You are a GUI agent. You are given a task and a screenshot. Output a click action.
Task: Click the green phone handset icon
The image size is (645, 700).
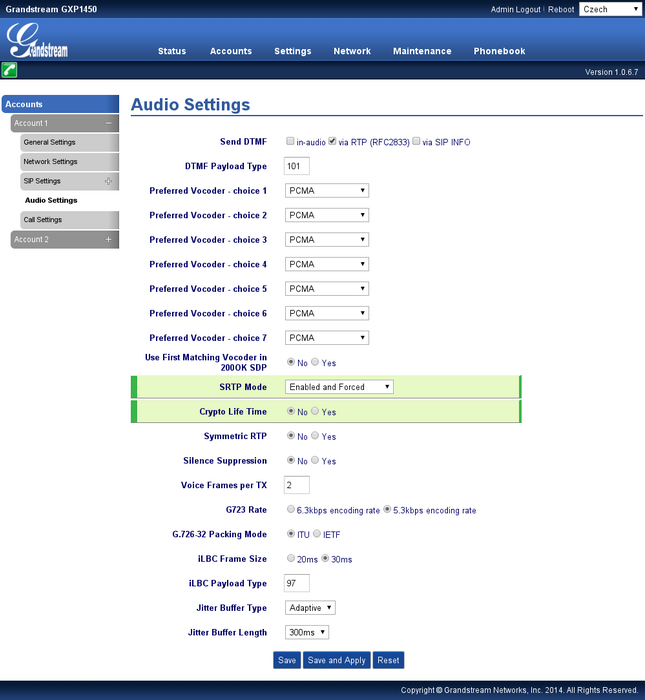coord(9,70)
